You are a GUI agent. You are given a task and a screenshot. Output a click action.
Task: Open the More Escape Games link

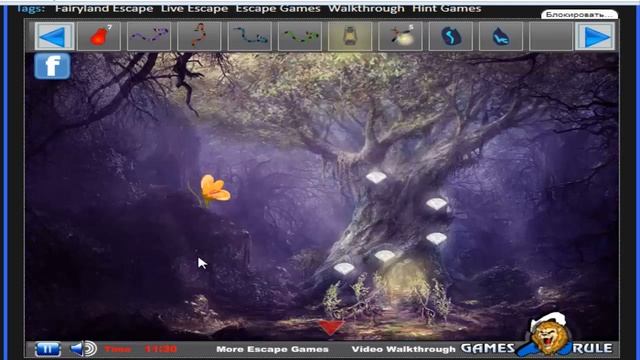click(272, 349)
